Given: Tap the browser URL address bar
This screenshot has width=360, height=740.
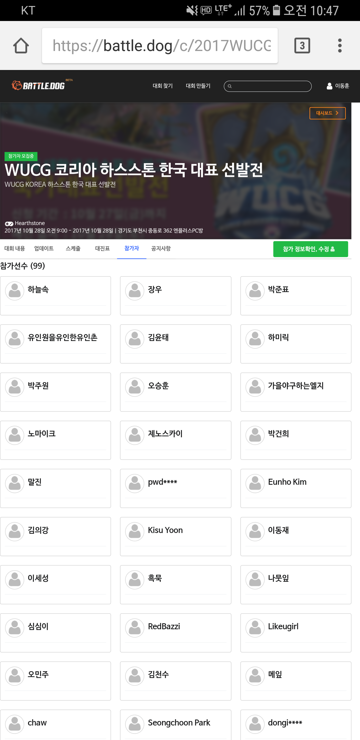Looking at the screenshot, I should (160, 46).
